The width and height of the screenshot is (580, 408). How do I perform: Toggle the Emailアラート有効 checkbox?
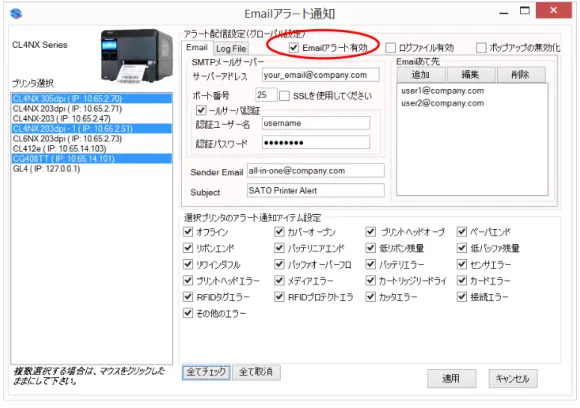(294, 48)
